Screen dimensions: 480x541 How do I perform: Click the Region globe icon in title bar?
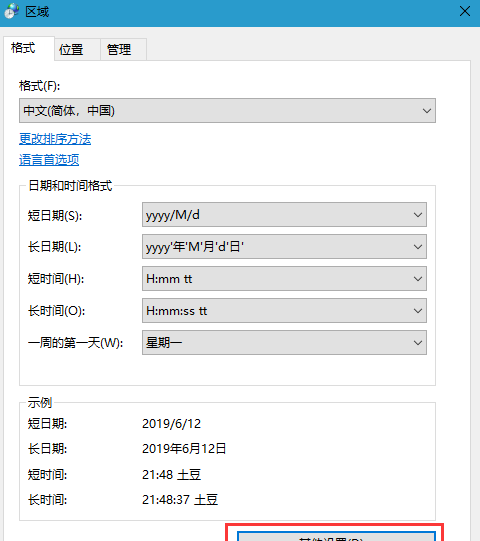[12, 11]
